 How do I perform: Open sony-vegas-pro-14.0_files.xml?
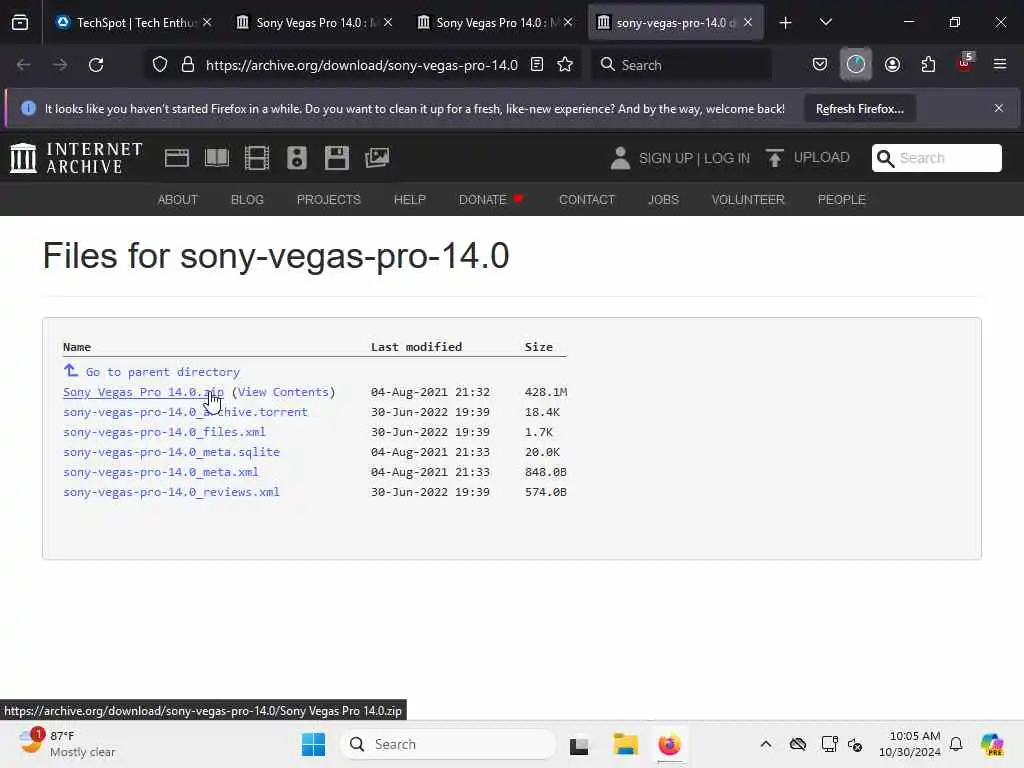point(164,432)
